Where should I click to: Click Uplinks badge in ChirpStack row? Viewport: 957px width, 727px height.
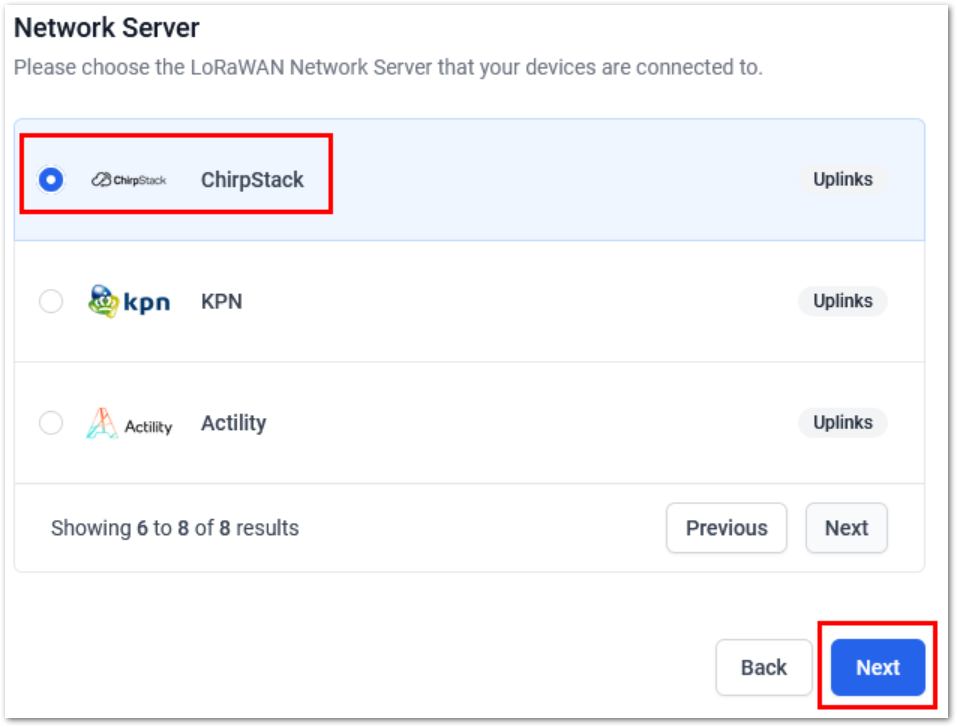(842, 180)
